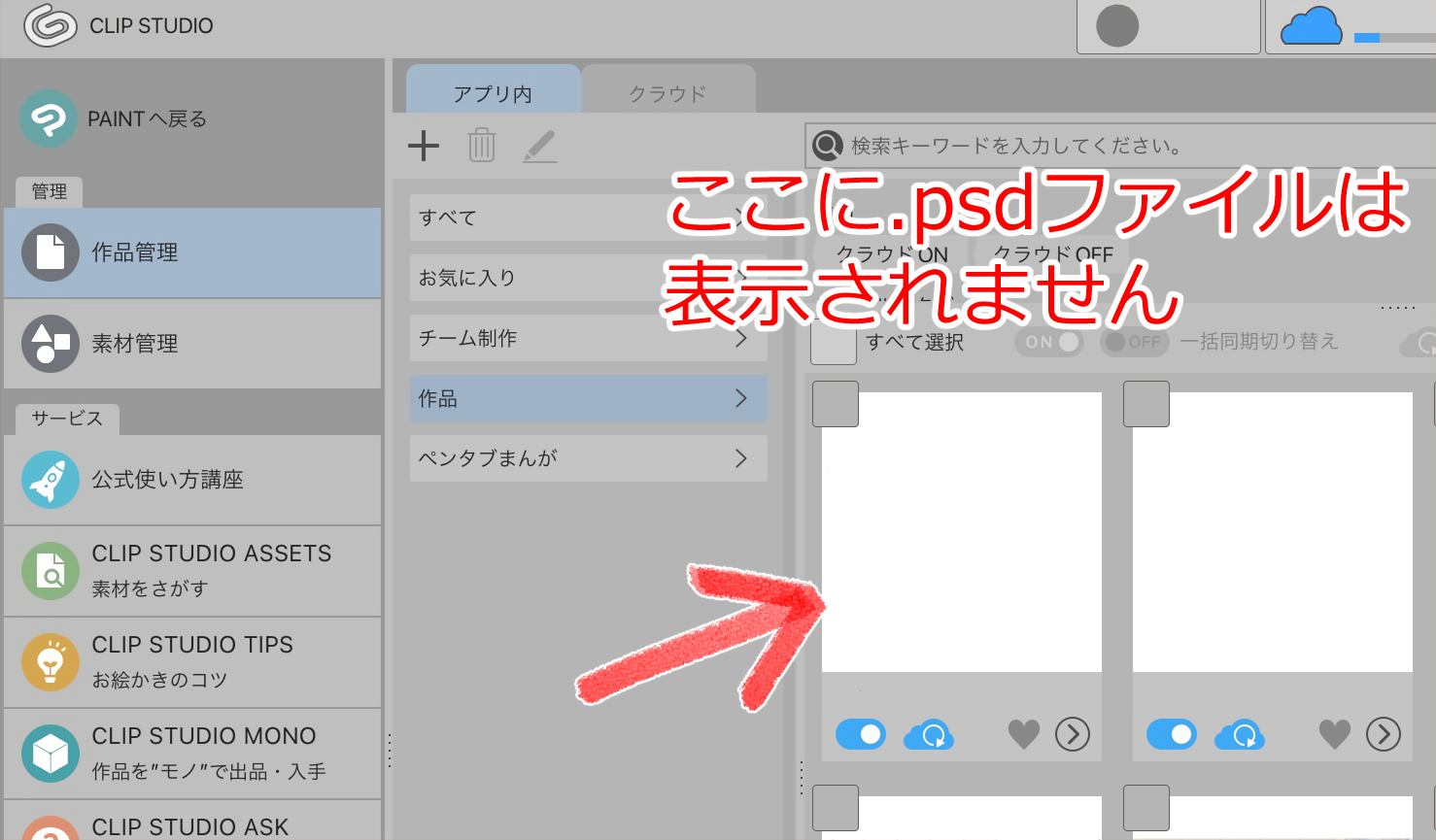Favorite the right work card with heart
The height and width of the screenshot is (840, 1436).
pos(1335,734)
